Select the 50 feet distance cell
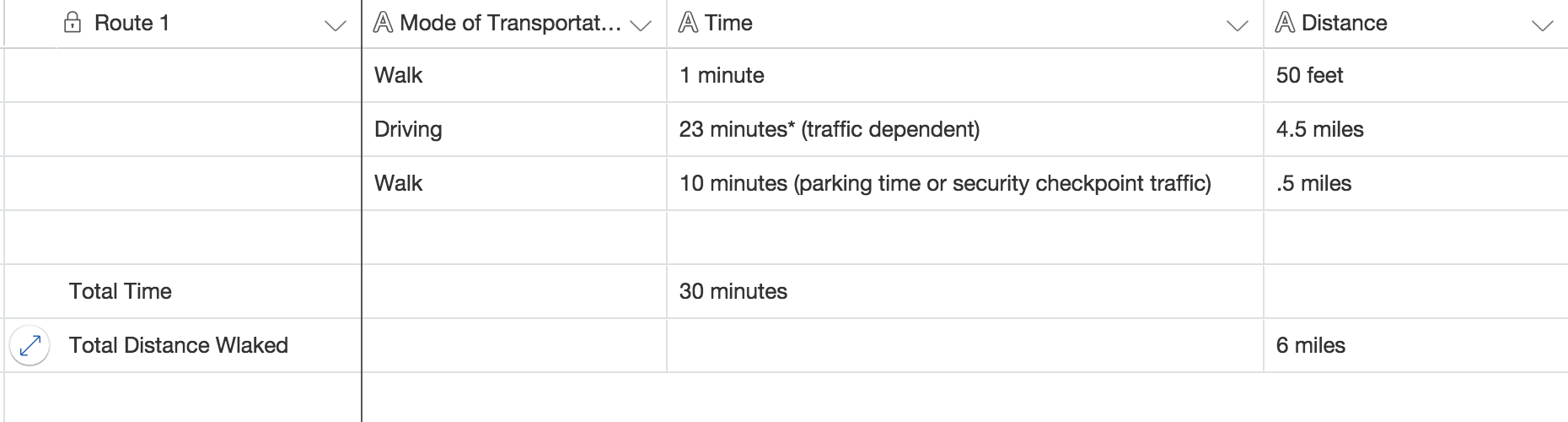 click(x=1415, y=75)
